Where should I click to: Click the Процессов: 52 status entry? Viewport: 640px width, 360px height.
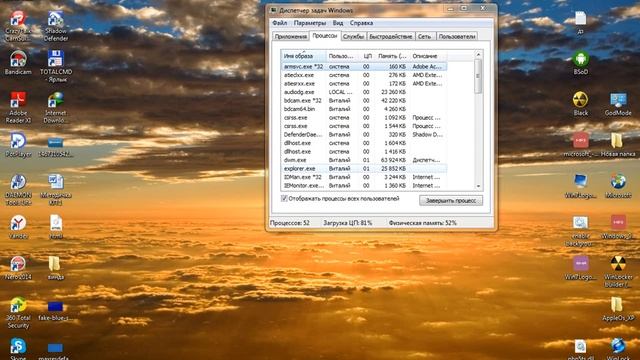[290, 223]
